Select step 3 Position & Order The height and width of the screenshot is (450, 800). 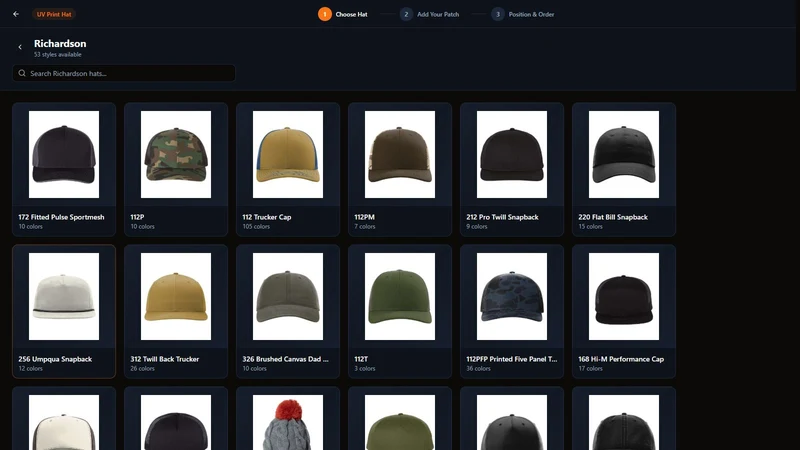tap(523, 14)
